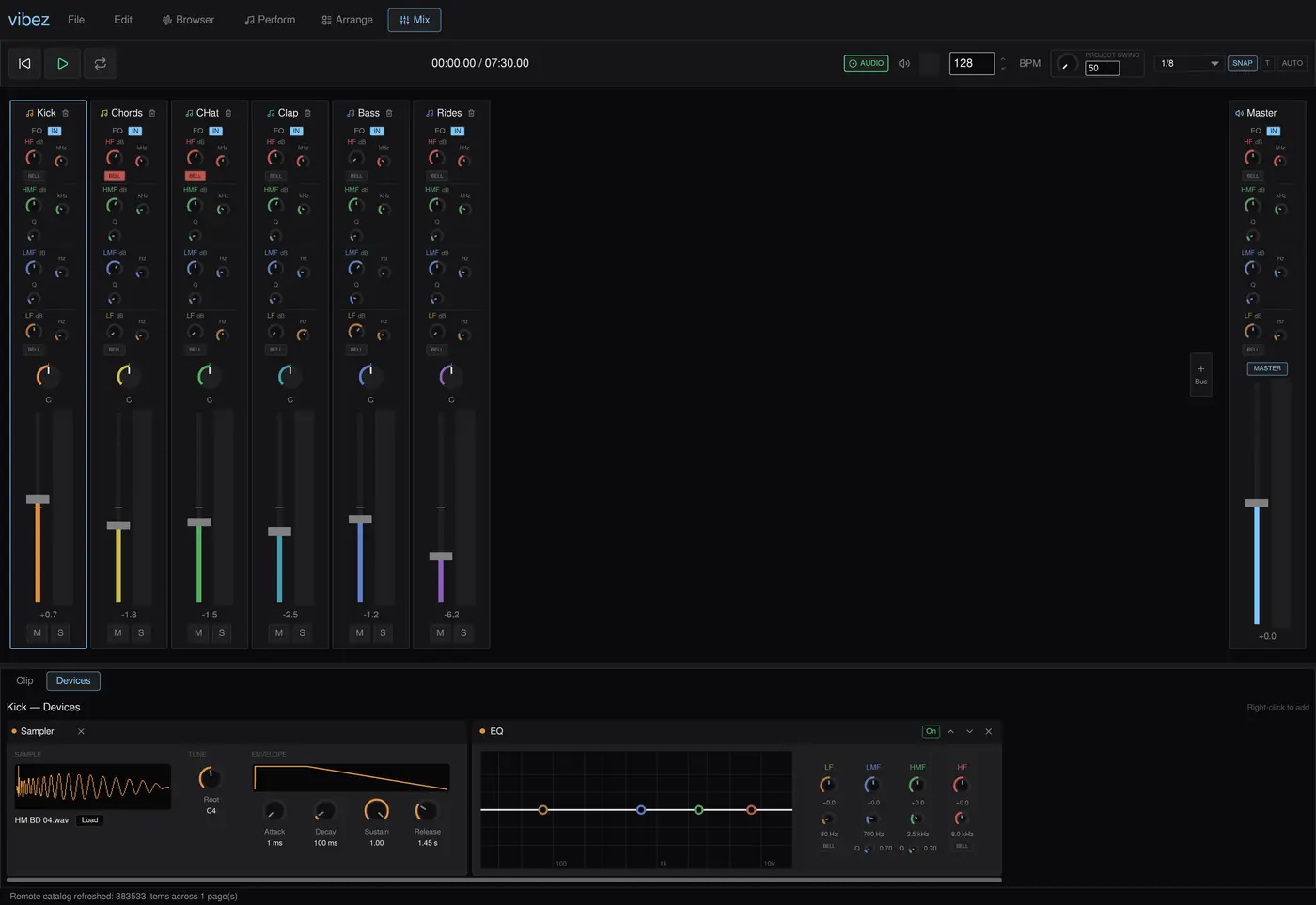The height and width of the screenshot is (905, 1316).
Task: Start playback with the play button
Action: 62,63
